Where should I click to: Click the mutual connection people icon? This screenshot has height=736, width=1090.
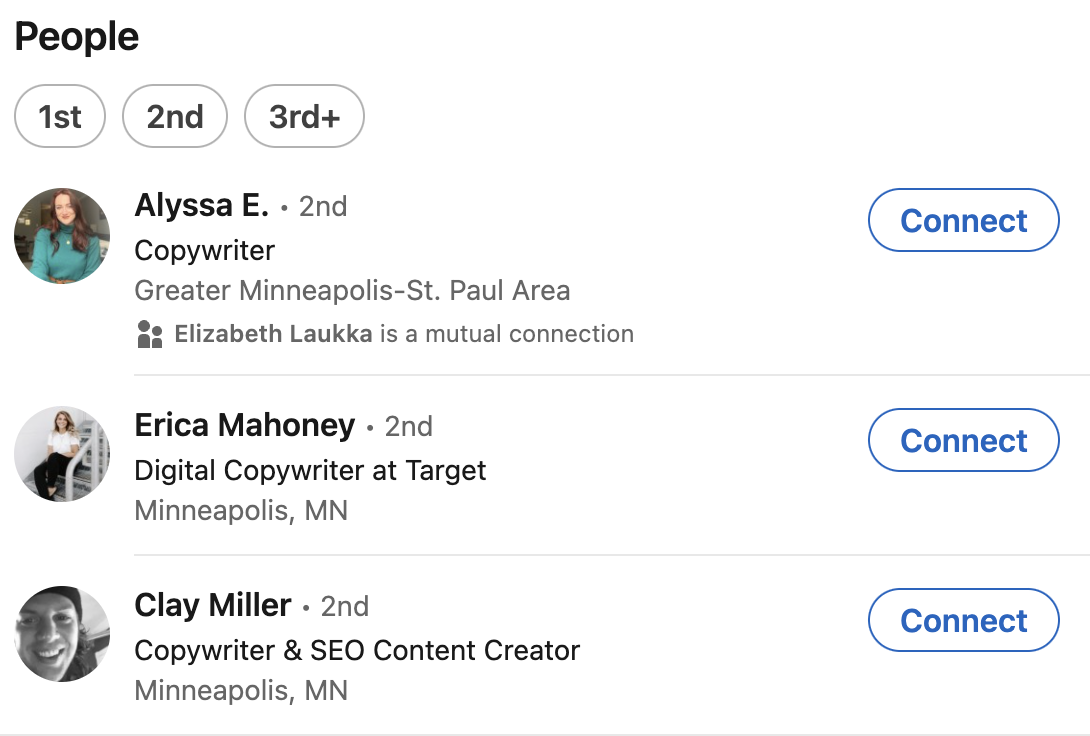pyautogui.click(x=151, y=334)
